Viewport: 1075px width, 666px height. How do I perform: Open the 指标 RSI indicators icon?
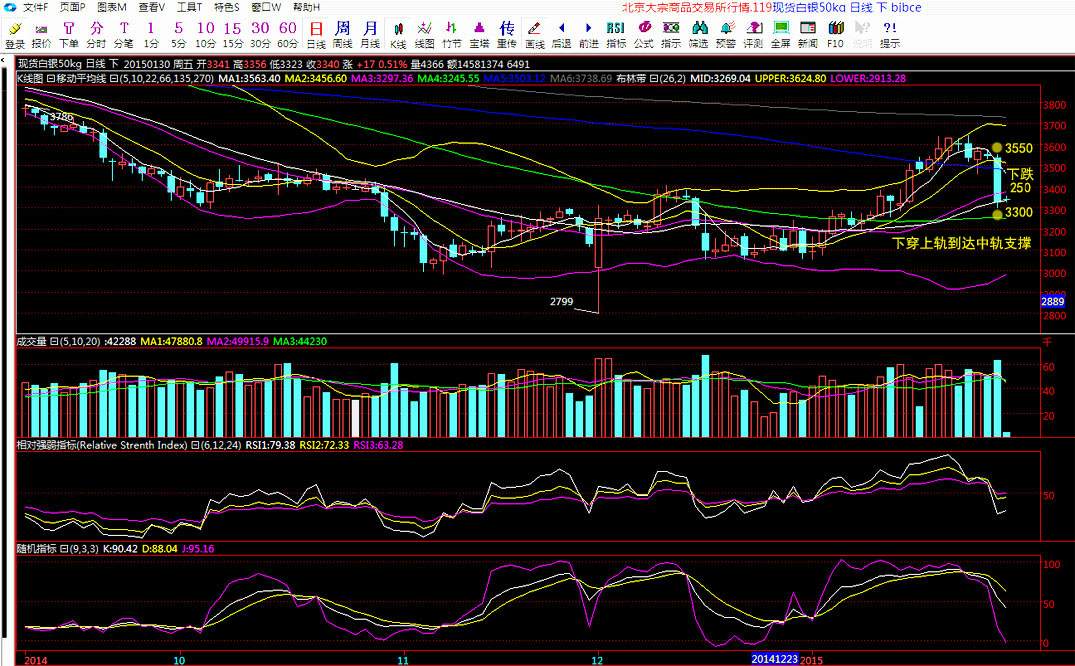coord(616,34)
